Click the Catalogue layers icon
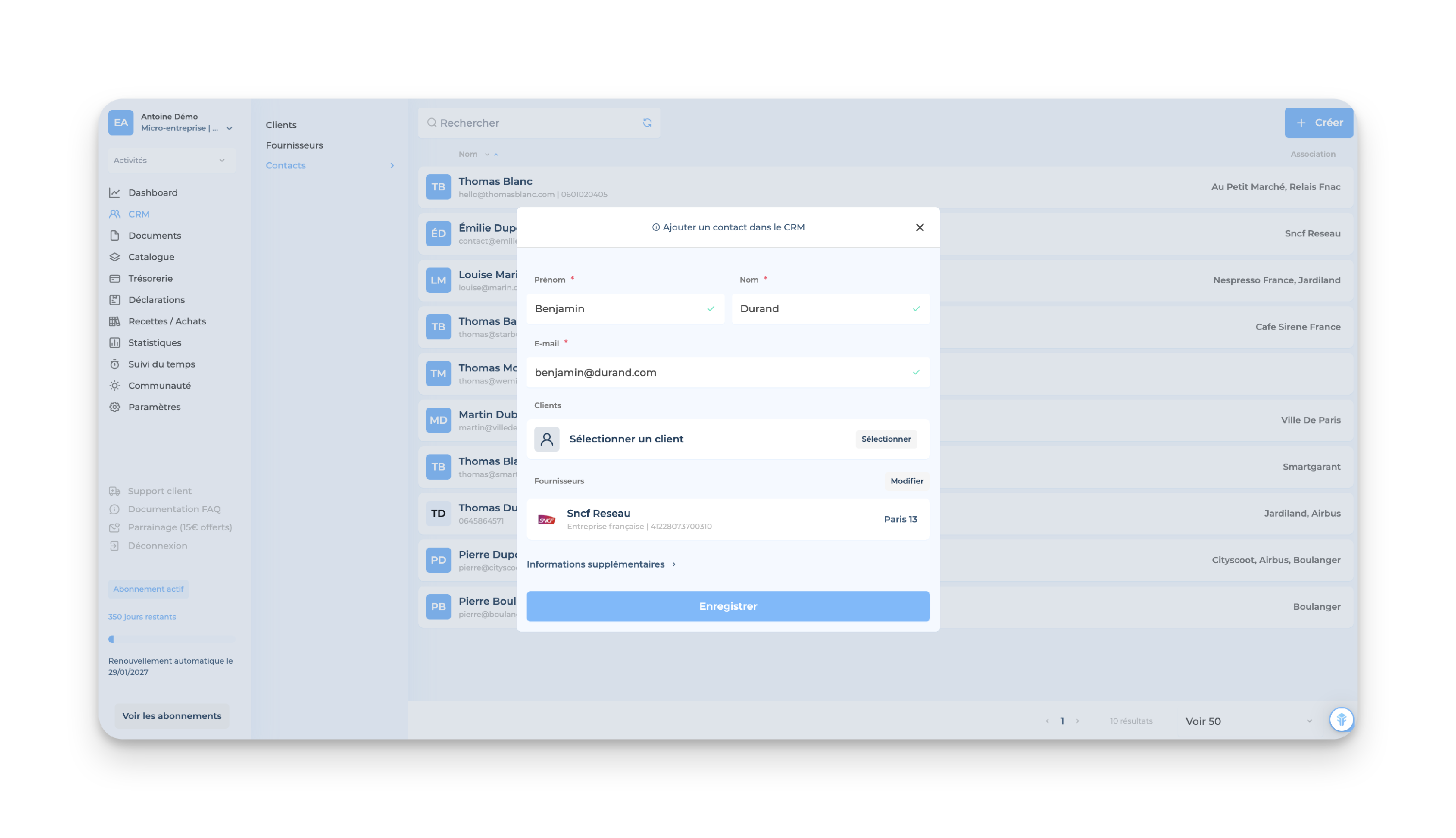This screenshot has height=838, width=1456. 115,257
